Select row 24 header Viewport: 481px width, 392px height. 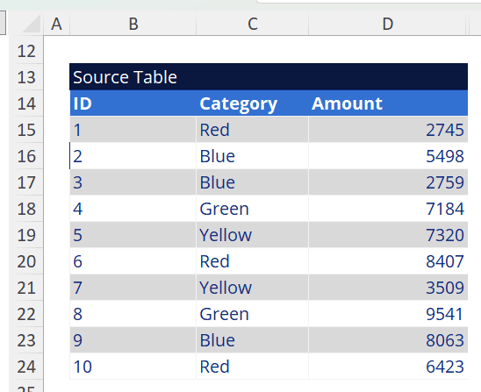26,367
